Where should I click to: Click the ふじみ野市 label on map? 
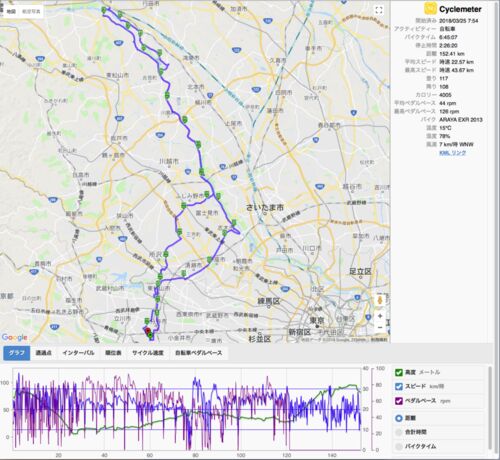click(190, 196)
